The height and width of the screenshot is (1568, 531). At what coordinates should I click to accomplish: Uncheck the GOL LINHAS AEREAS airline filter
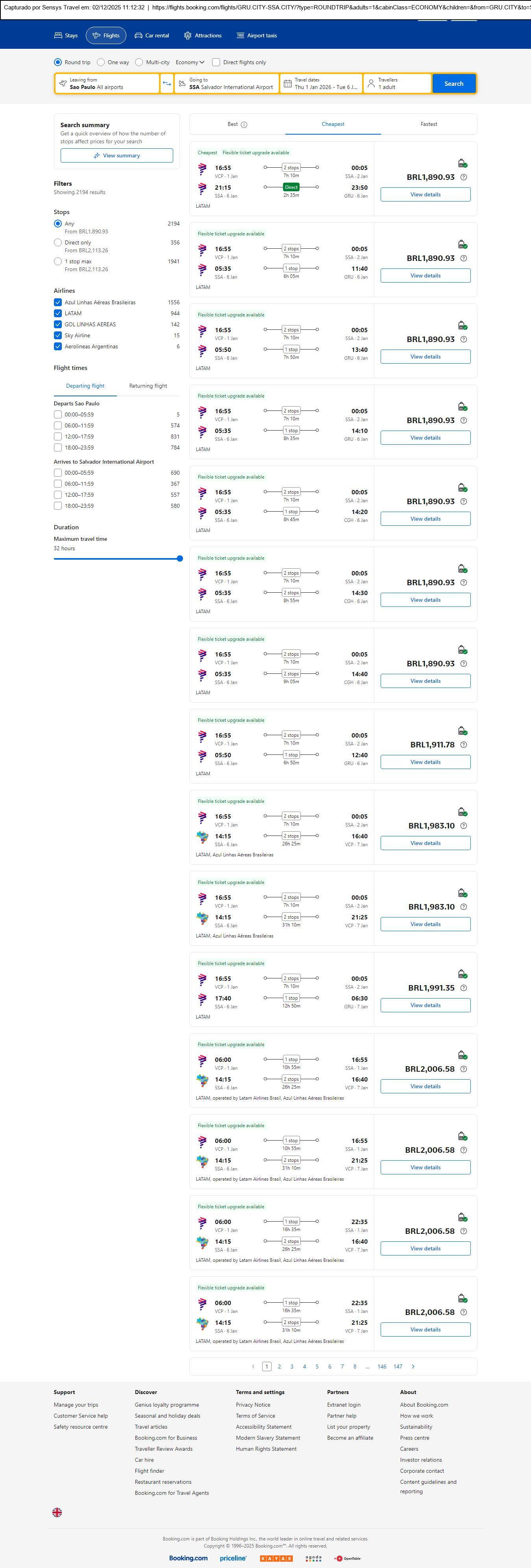click(x=58, y=324)
